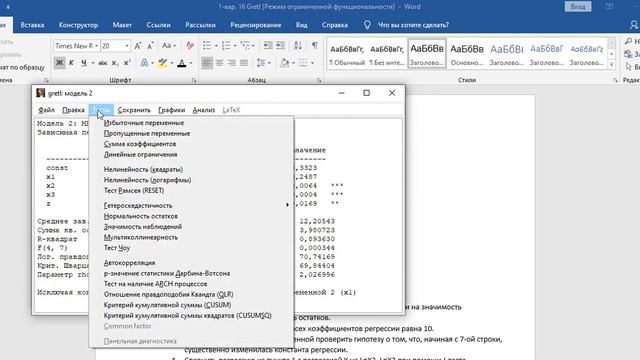This screenshot has height=360, width=640.
Task: Create a bulleted list
Action: point(207,45)
